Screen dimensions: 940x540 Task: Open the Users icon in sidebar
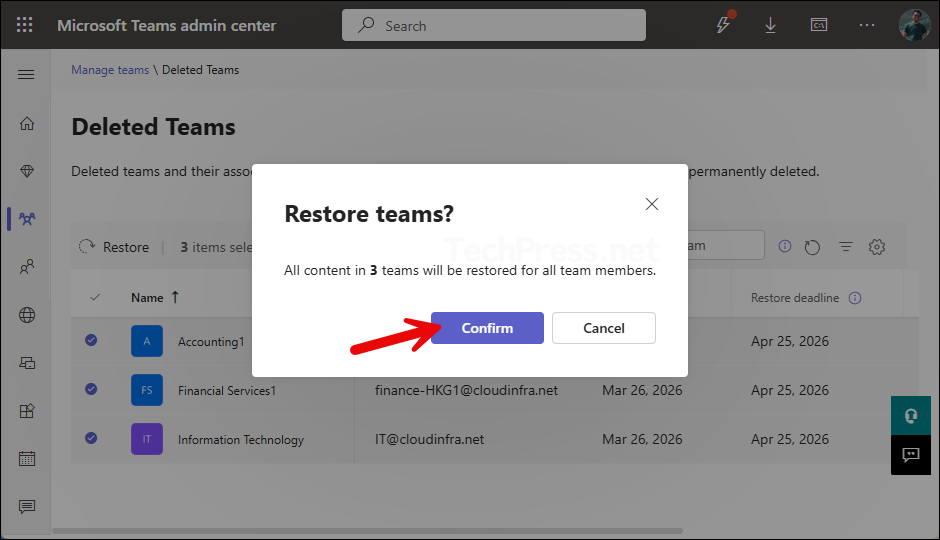tap(26, 267)
